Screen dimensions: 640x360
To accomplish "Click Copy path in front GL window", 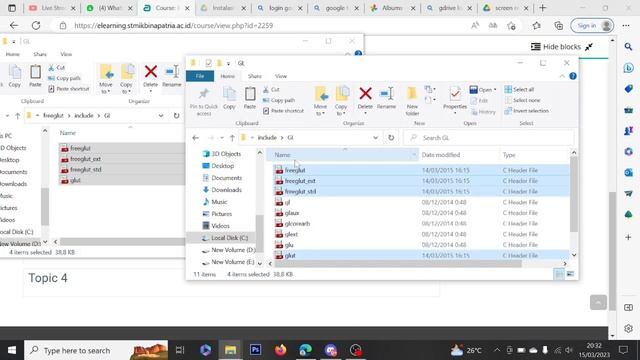I will [279, 100].
